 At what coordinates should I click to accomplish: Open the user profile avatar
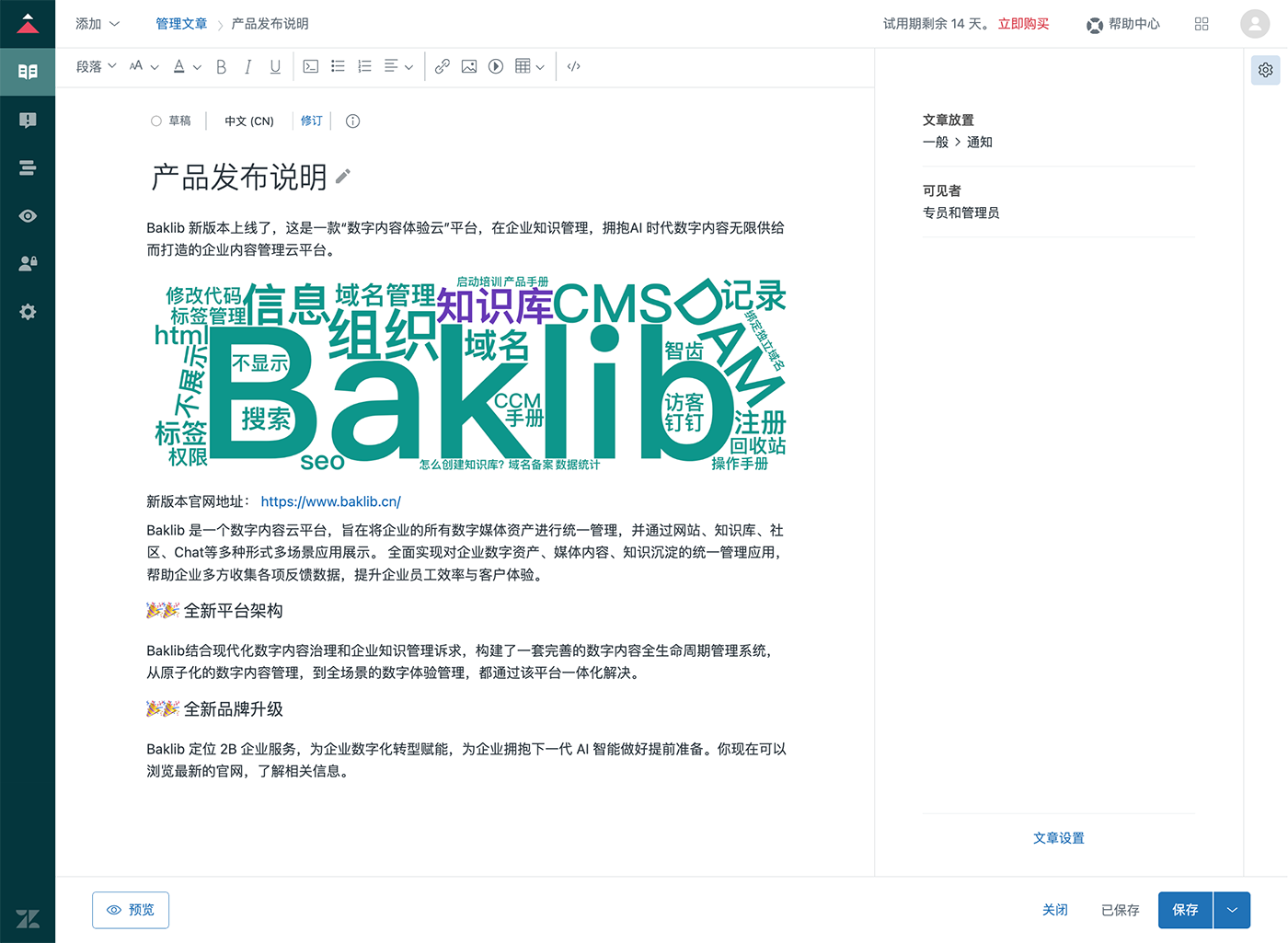(1255, 24)
